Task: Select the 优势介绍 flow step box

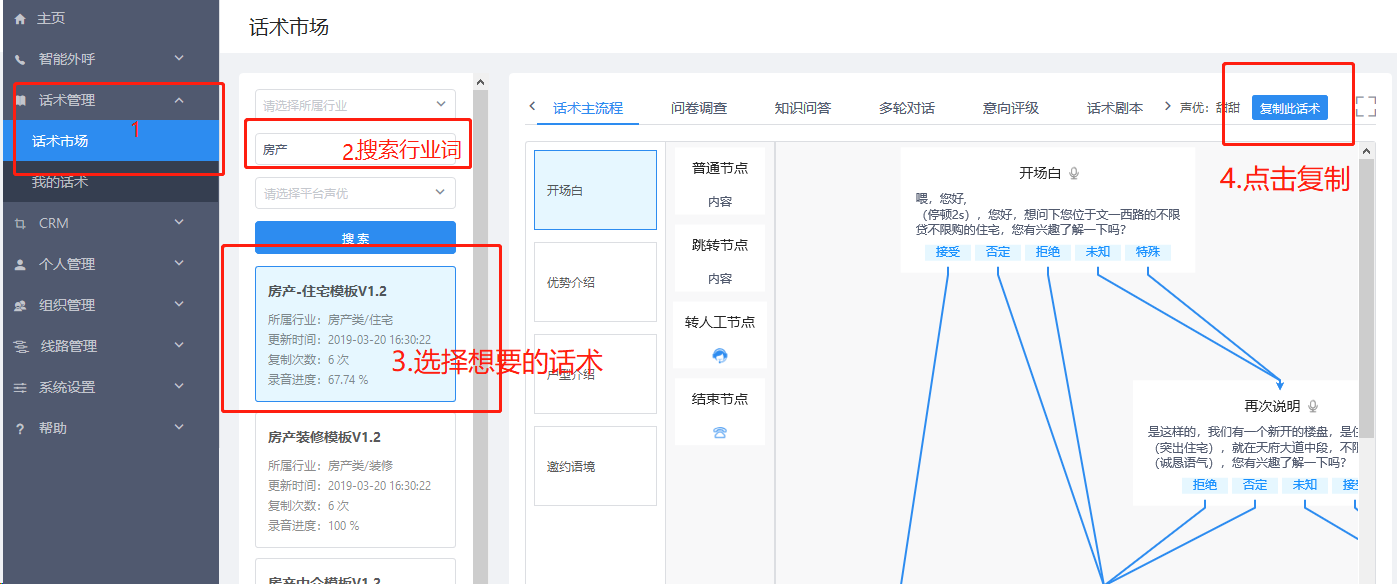Action: point(595,282)
